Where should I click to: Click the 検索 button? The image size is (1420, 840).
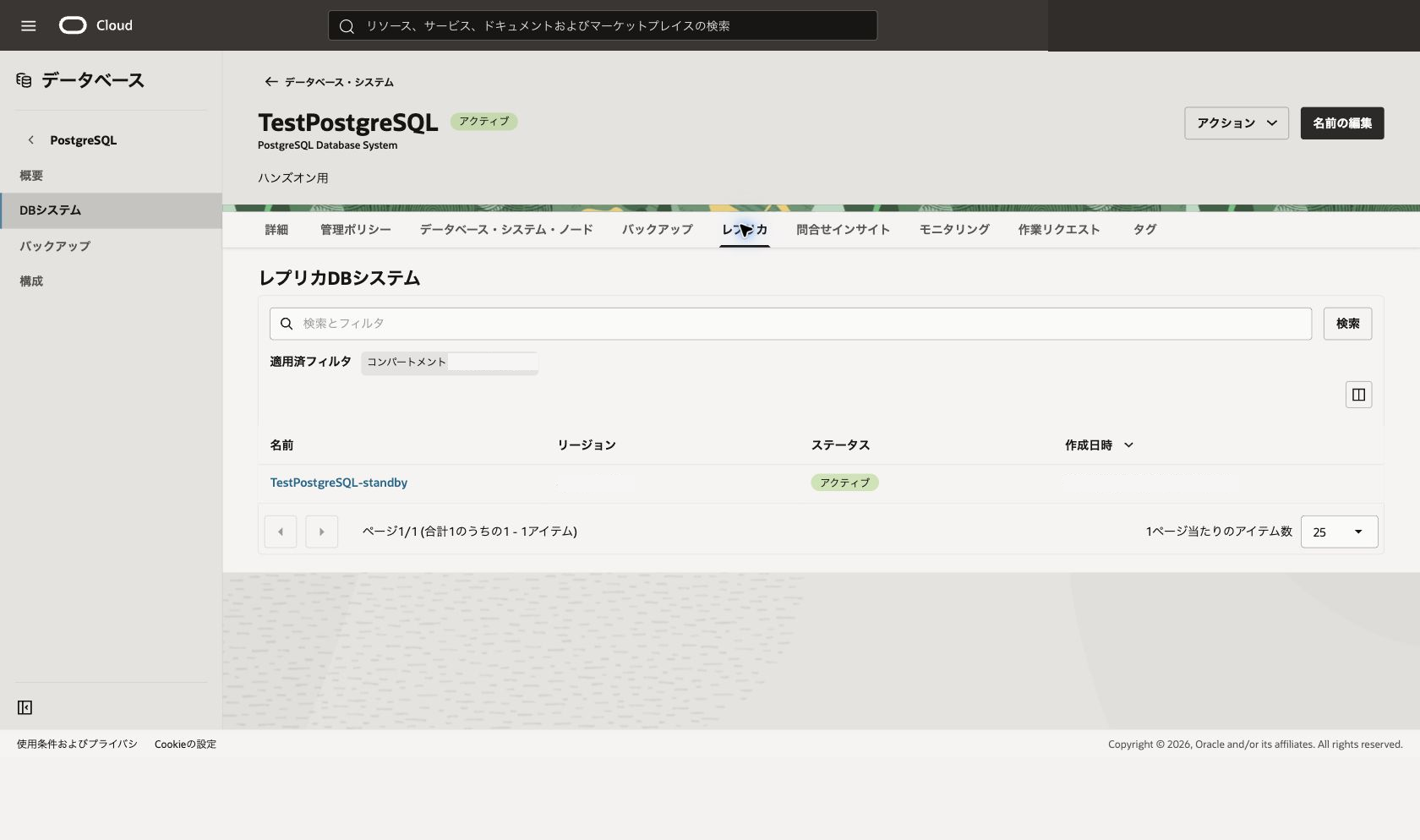tap(1347, 324)
